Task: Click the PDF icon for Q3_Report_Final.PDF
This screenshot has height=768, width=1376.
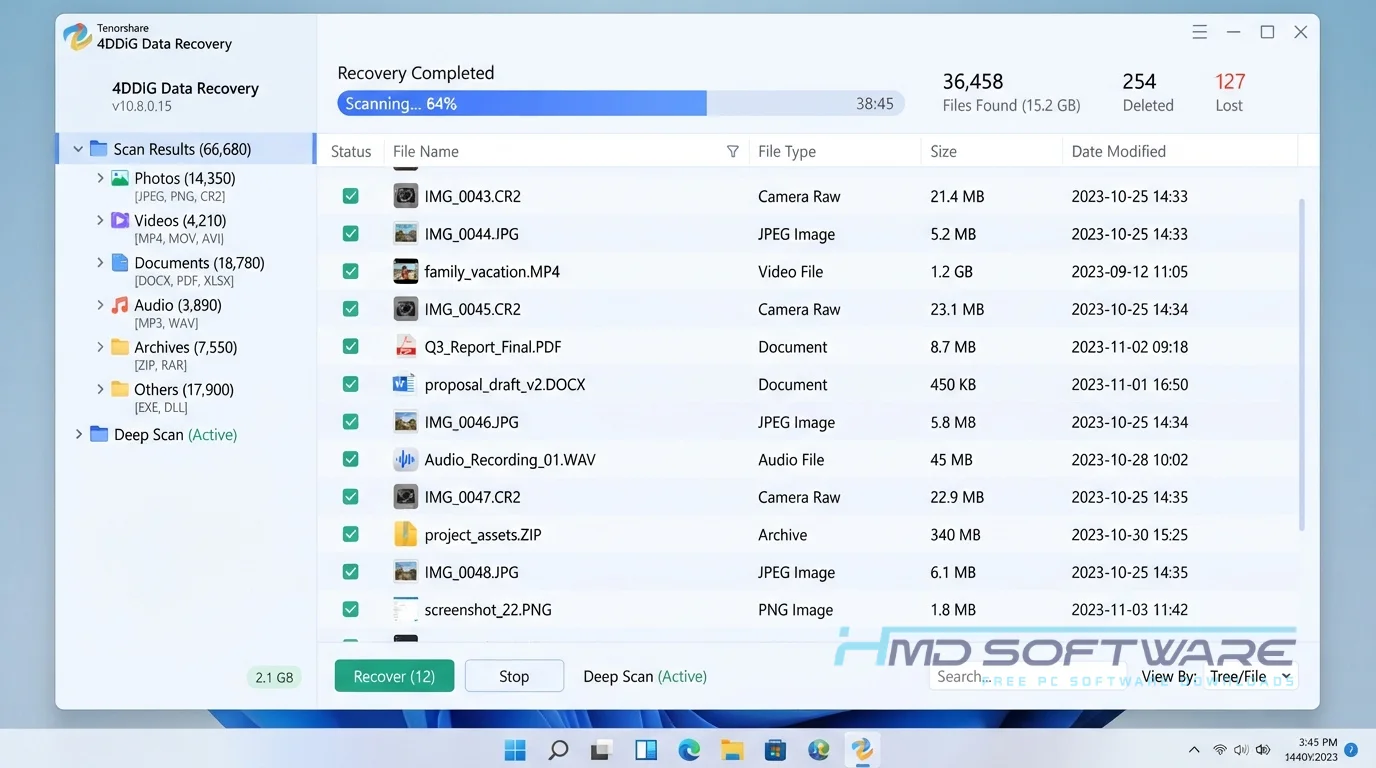Action: [x=405, y=347]
